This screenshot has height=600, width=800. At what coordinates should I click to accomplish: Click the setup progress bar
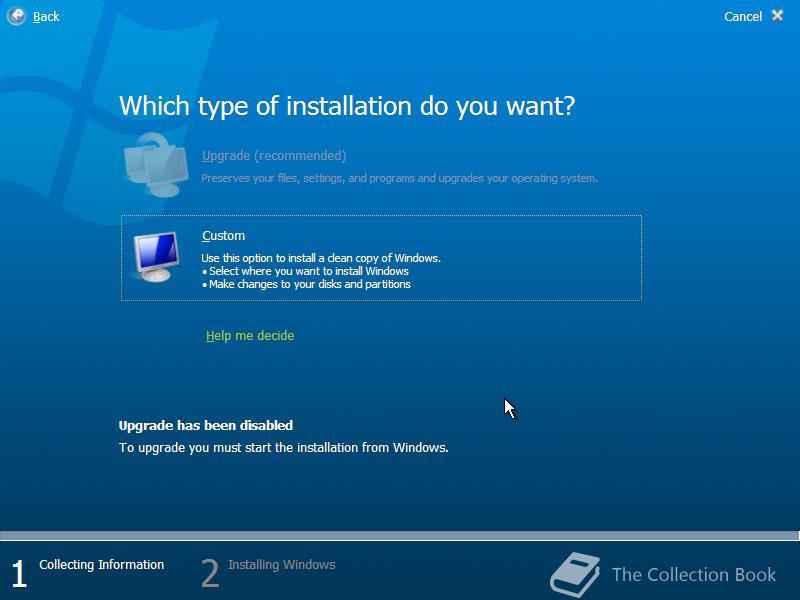pos(399,536)
